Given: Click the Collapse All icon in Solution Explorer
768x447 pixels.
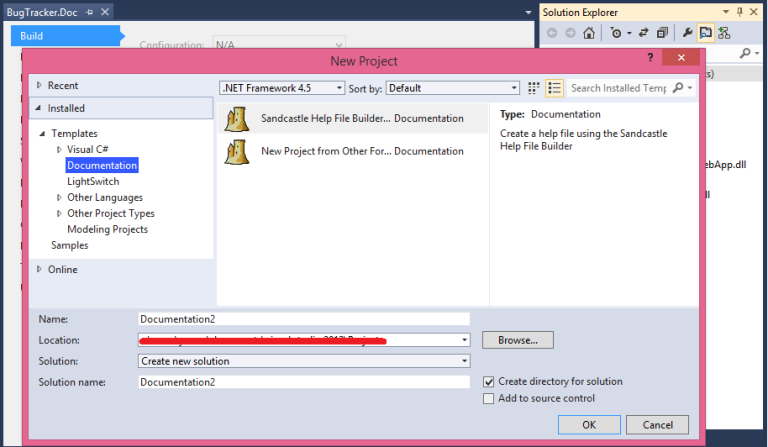Looking at the screenshot, I should click(662, 33).
